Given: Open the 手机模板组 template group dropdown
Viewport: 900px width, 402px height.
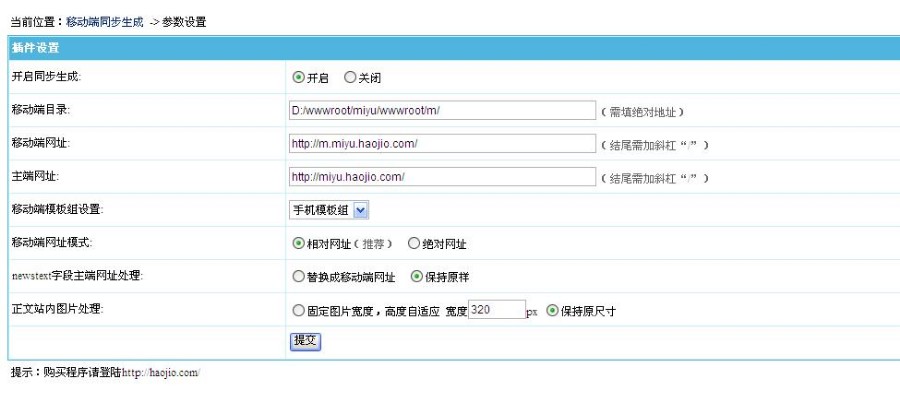Looking at the screenshot, I should [328, 211].
